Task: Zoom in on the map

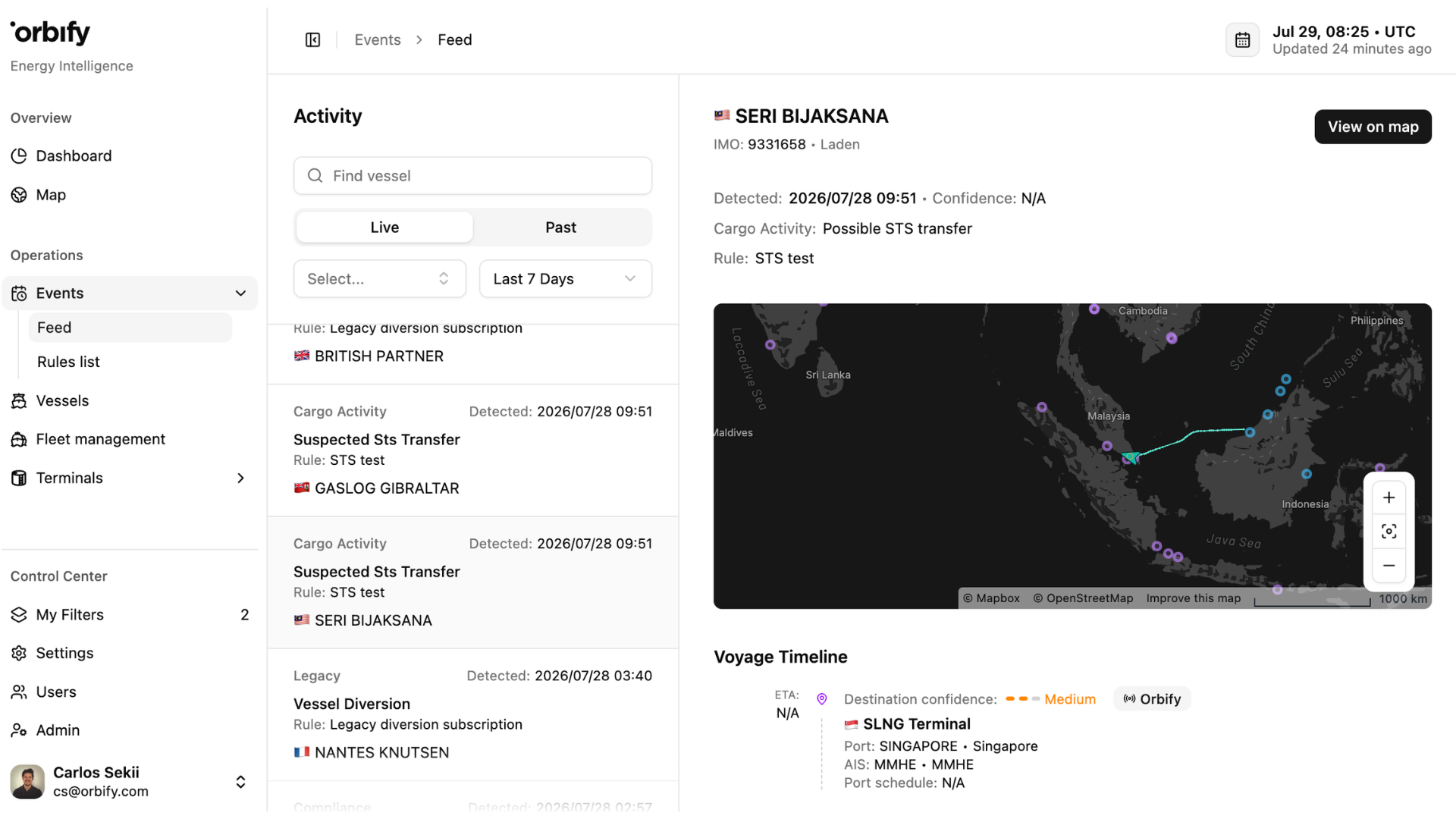Action: [1389, 497]
